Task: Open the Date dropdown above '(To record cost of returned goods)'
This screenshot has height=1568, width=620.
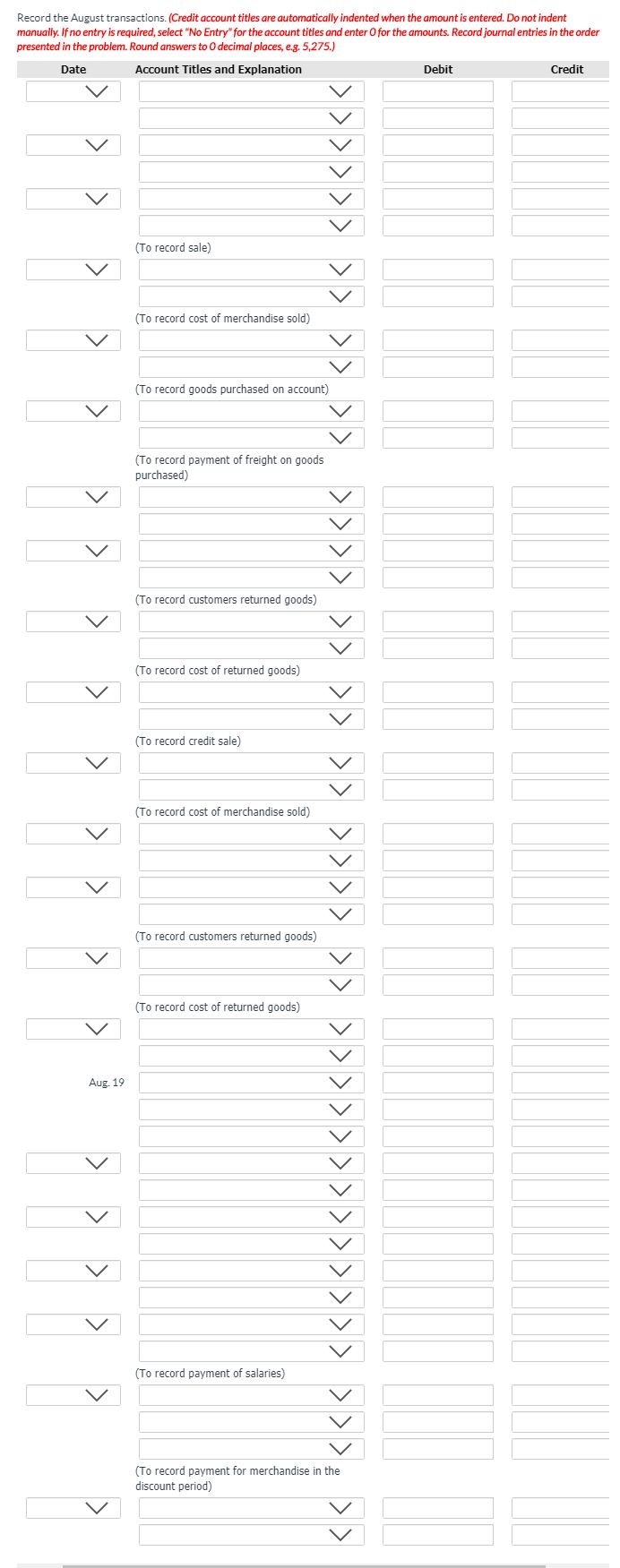Action: coord(73,621)
